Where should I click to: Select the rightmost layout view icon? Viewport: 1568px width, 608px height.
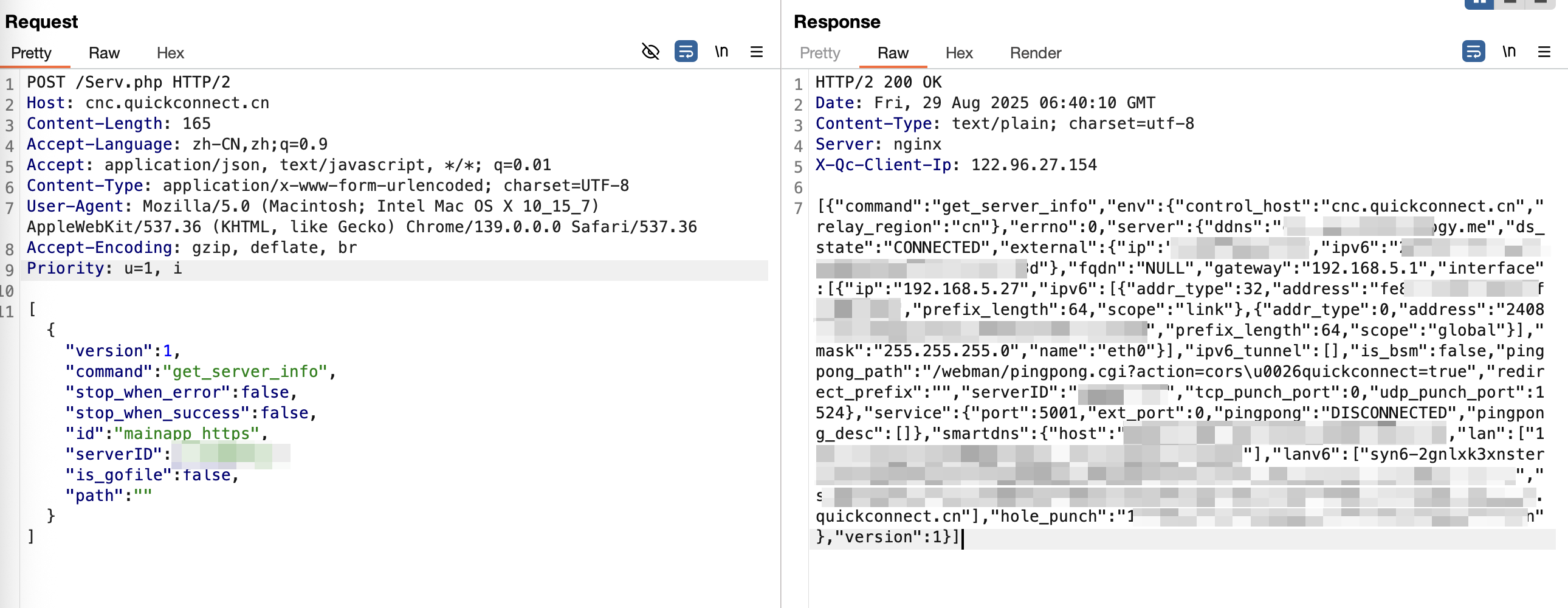[x=1540, y=3]
